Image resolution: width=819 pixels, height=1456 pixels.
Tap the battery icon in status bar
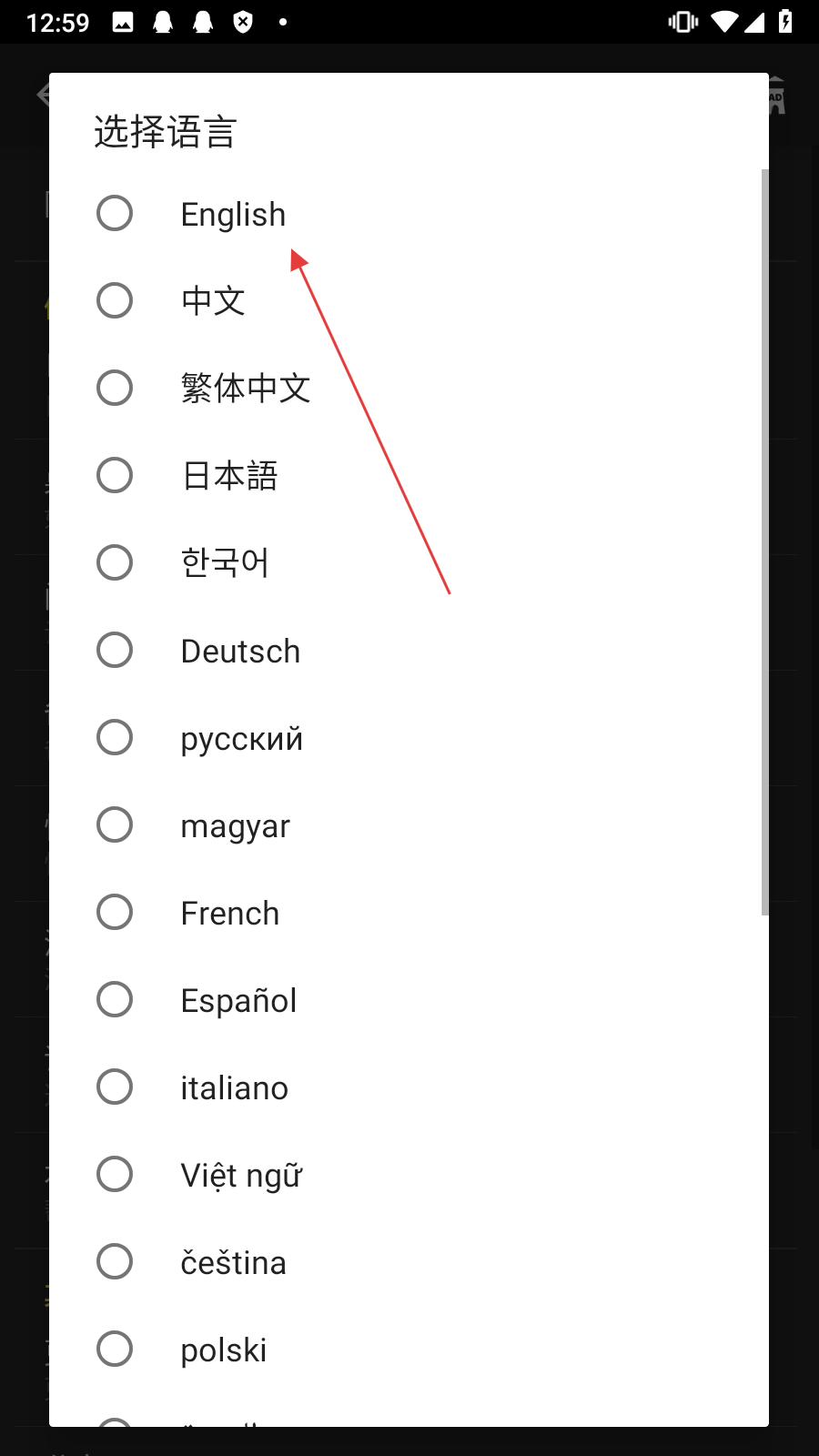[785, 22]
